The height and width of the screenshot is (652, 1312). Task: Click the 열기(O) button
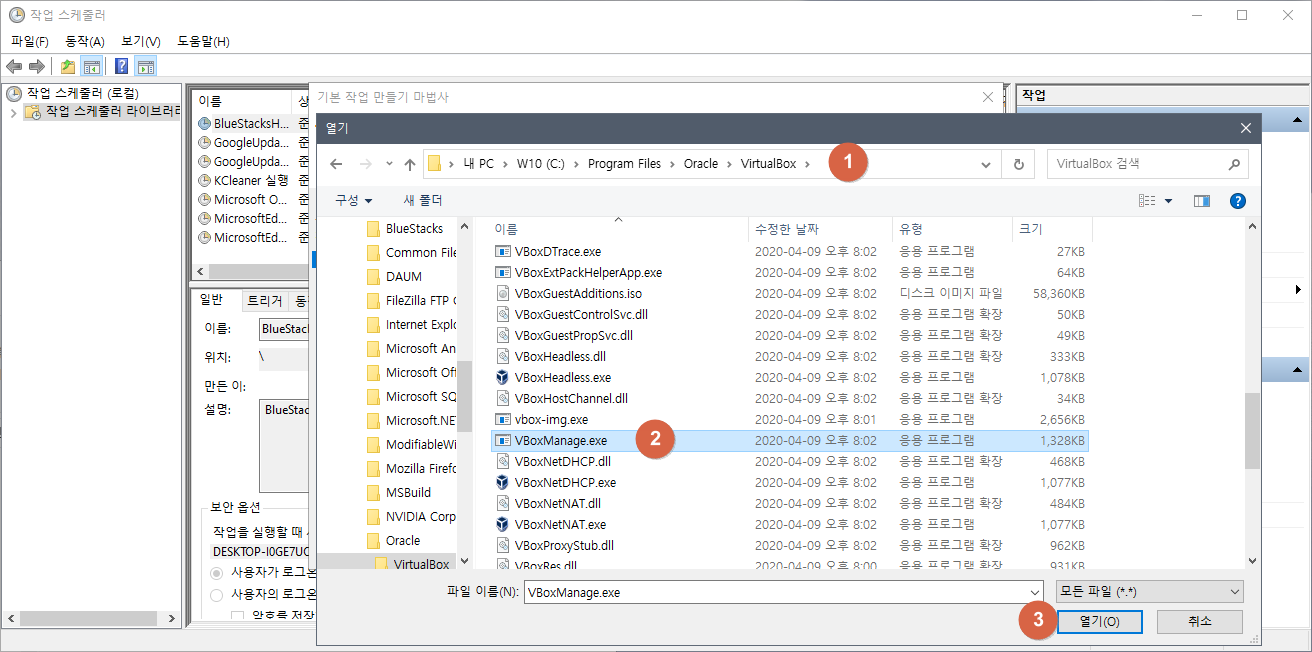coord(1100,621)
